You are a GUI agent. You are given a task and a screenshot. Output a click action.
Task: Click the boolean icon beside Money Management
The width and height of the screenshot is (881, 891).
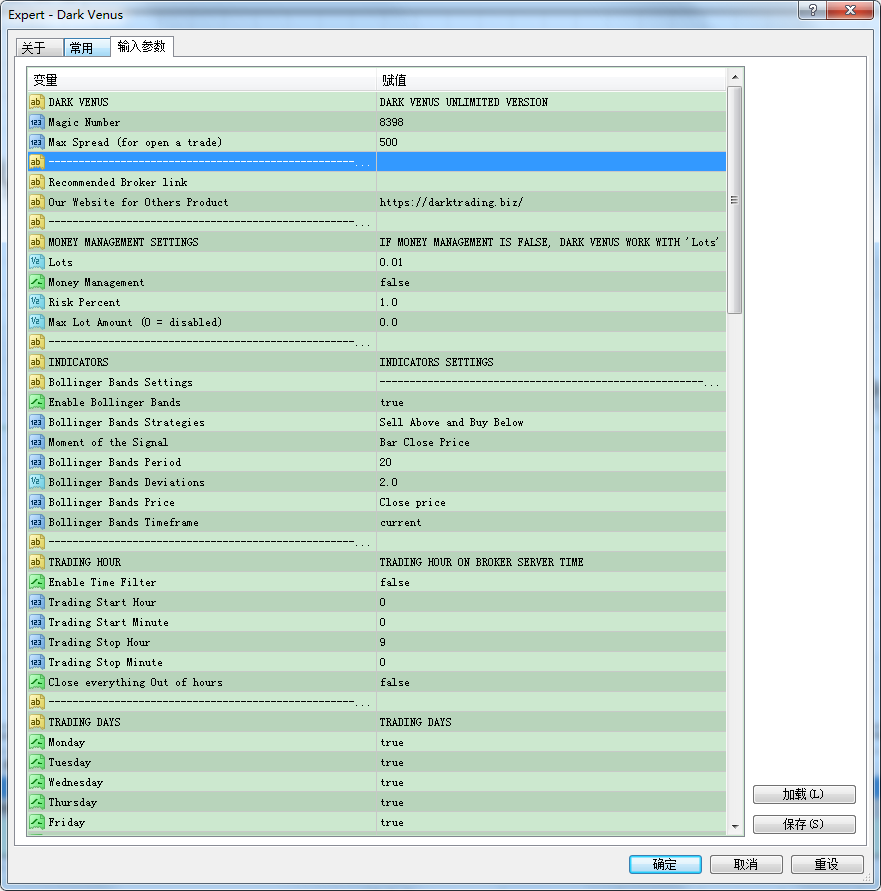click(37, 282)
